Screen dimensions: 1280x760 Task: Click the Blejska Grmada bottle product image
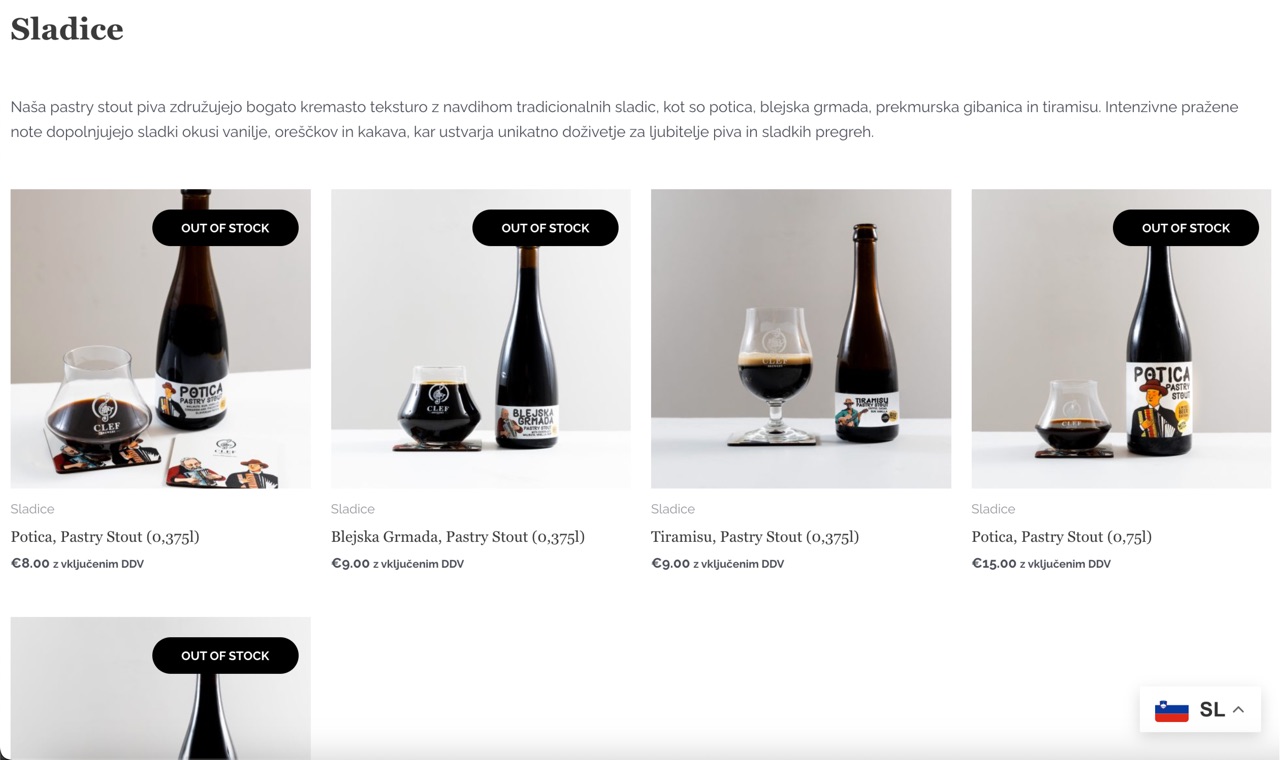481,339
